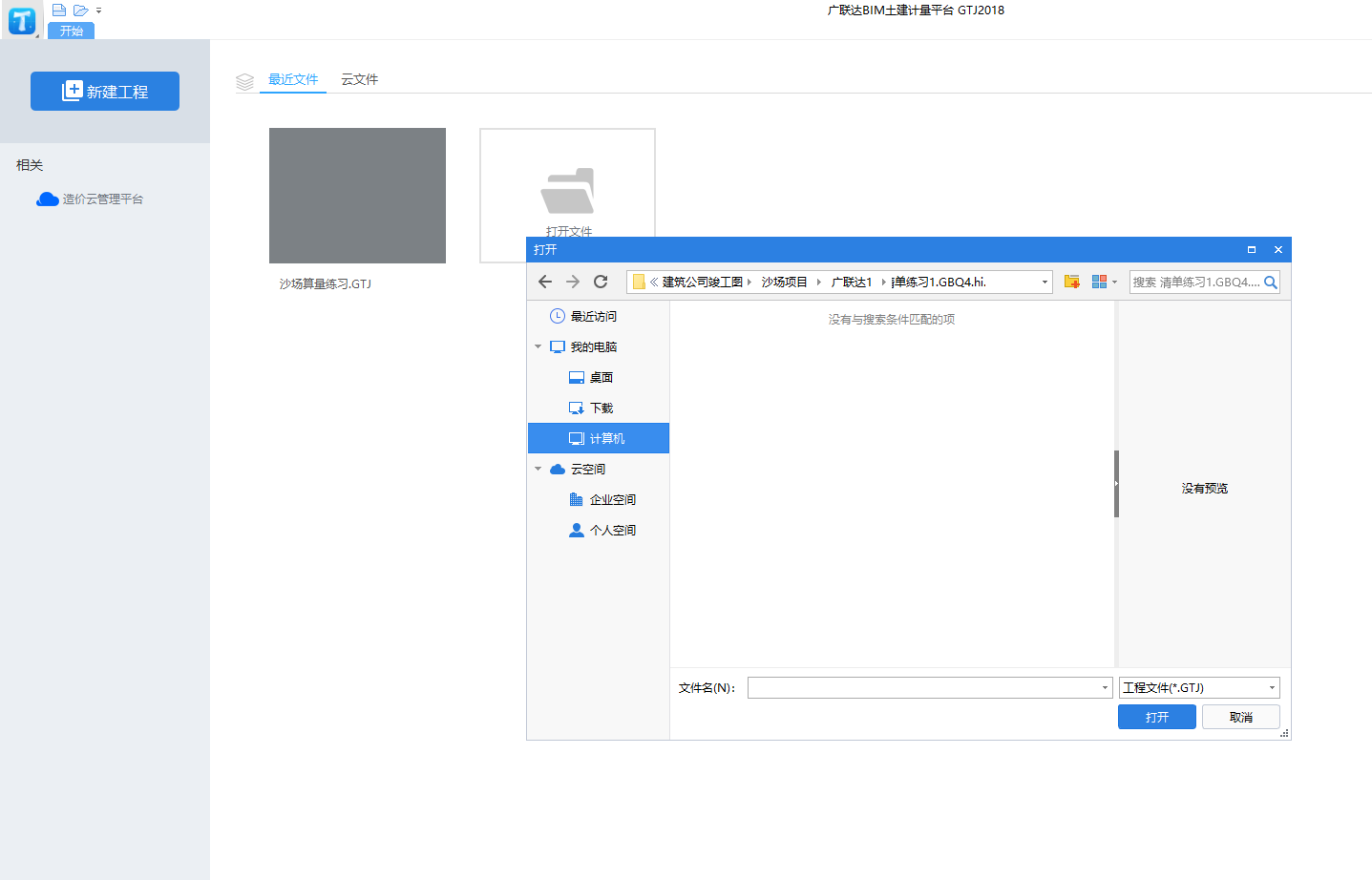Click the preview pane splitter handle
This screenshot has height=880, width=1372.
(1116, 484)
